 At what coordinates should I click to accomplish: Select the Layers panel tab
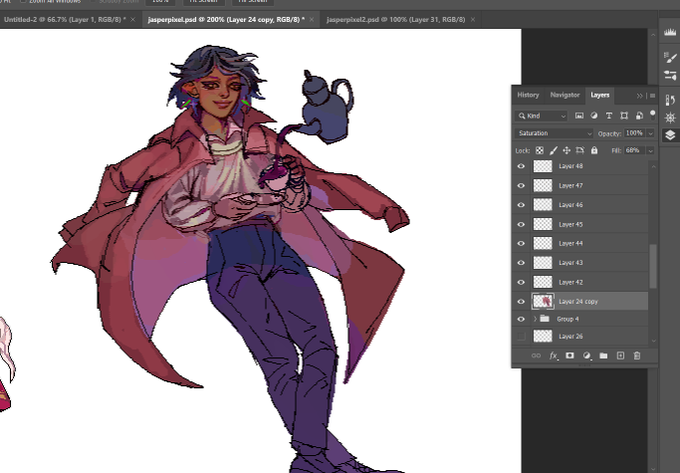(600, 95)
